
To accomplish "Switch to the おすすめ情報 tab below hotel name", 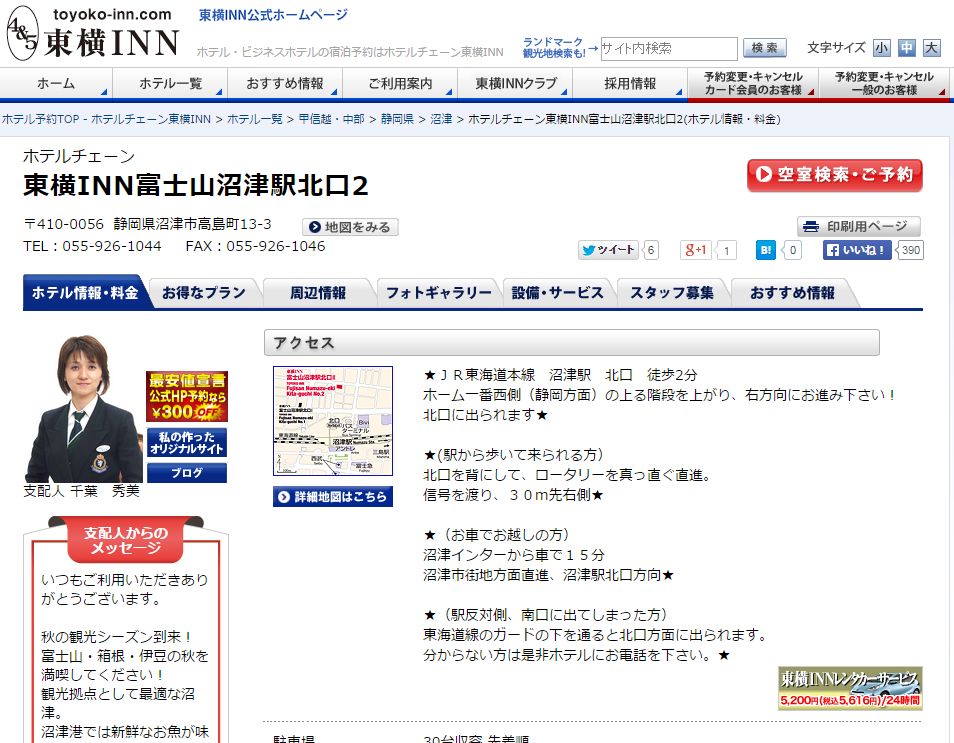I will pos(792,293).
